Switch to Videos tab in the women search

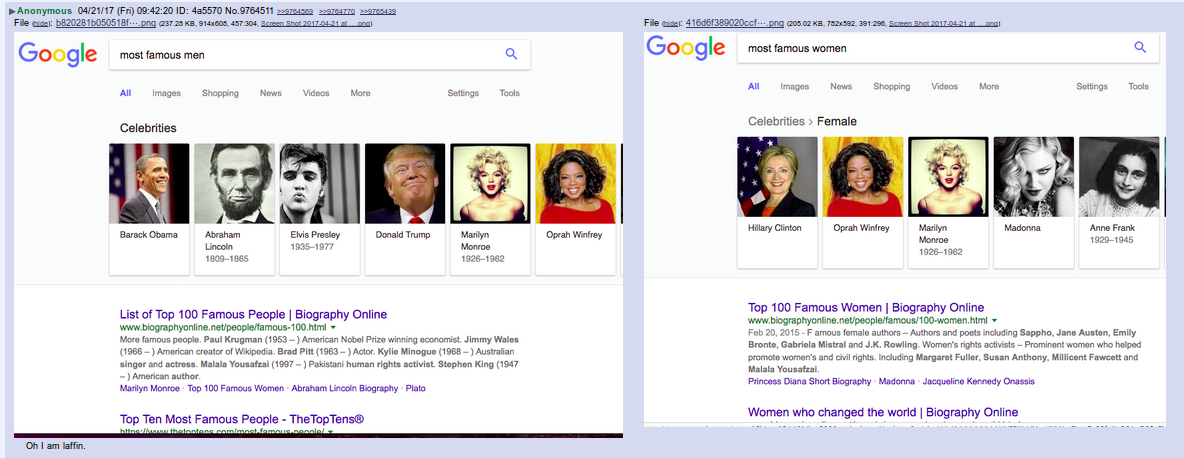tap(945, 87)
